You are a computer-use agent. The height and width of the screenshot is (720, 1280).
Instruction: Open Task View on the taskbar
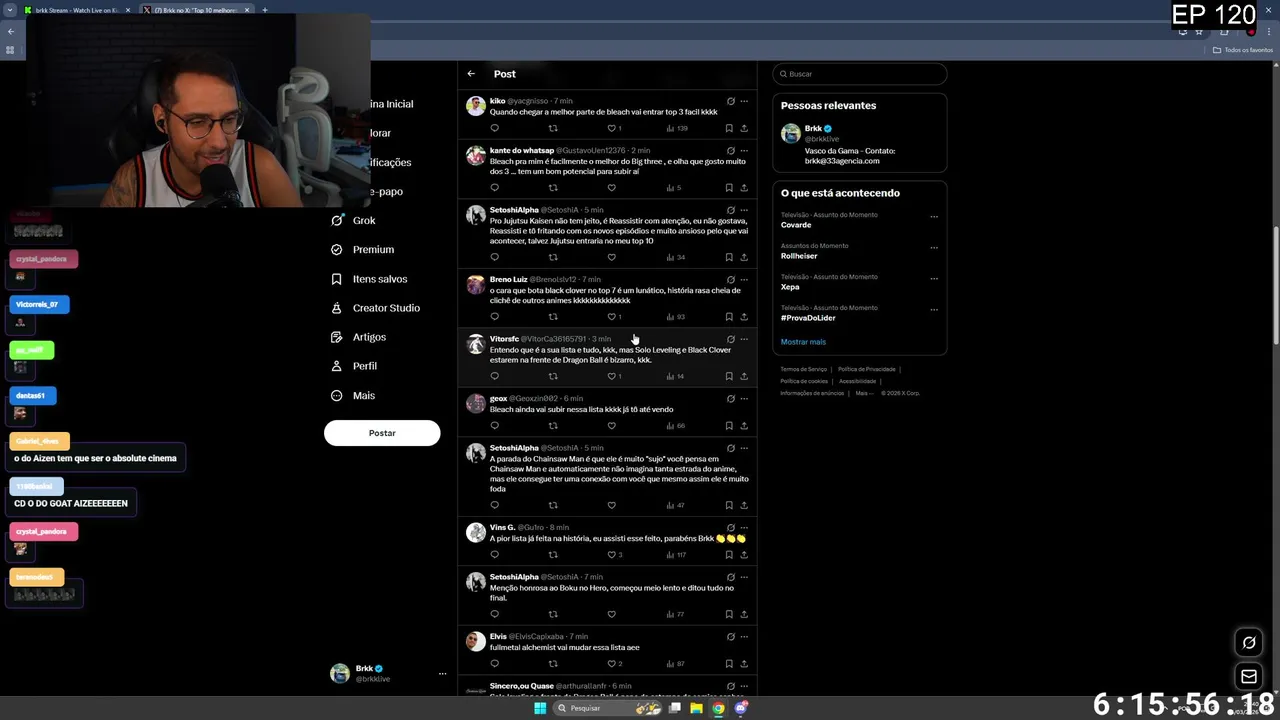click(675, 708)
